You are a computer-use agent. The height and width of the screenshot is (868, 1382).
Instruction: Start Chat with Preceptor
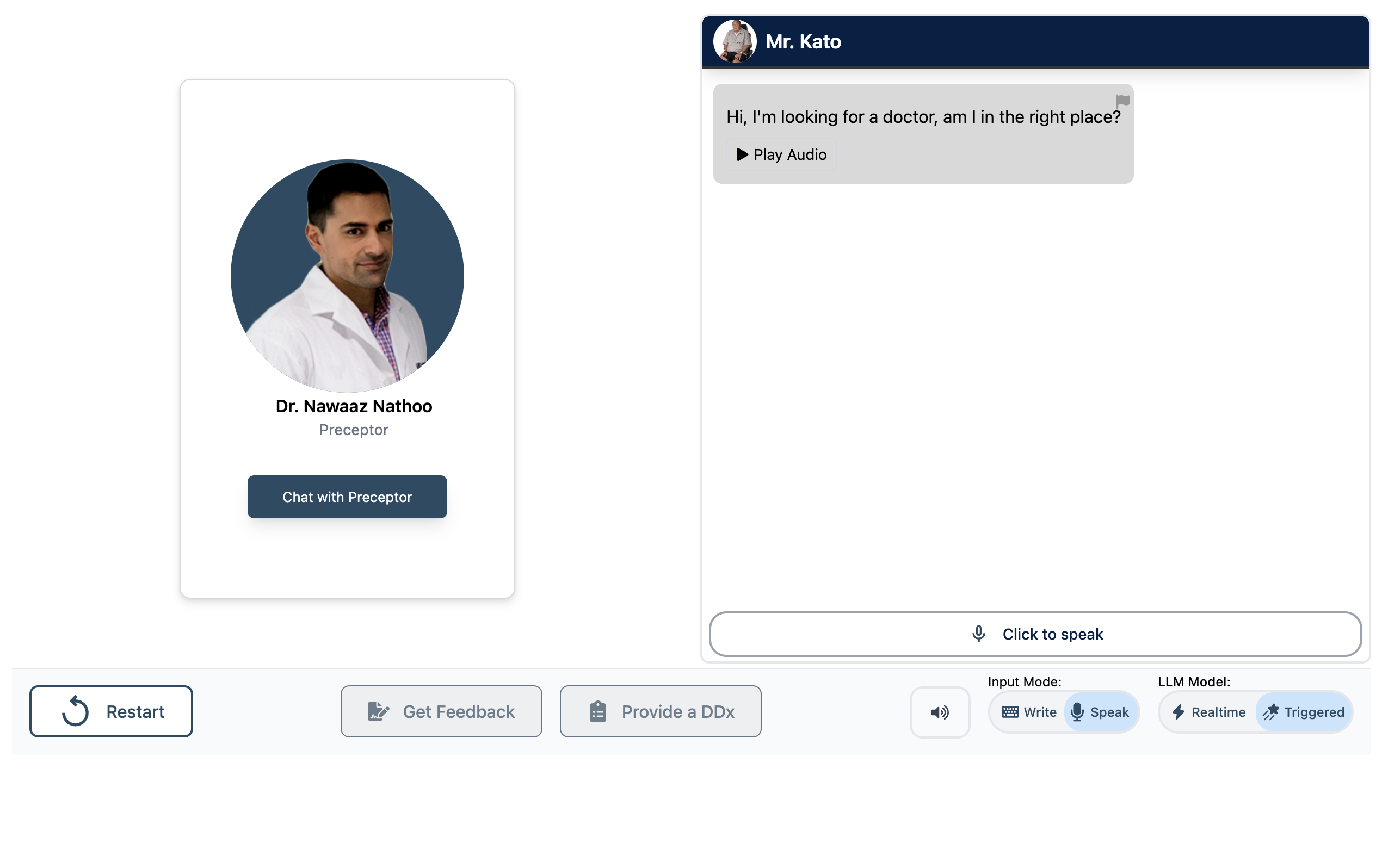[x=347, y=497]
